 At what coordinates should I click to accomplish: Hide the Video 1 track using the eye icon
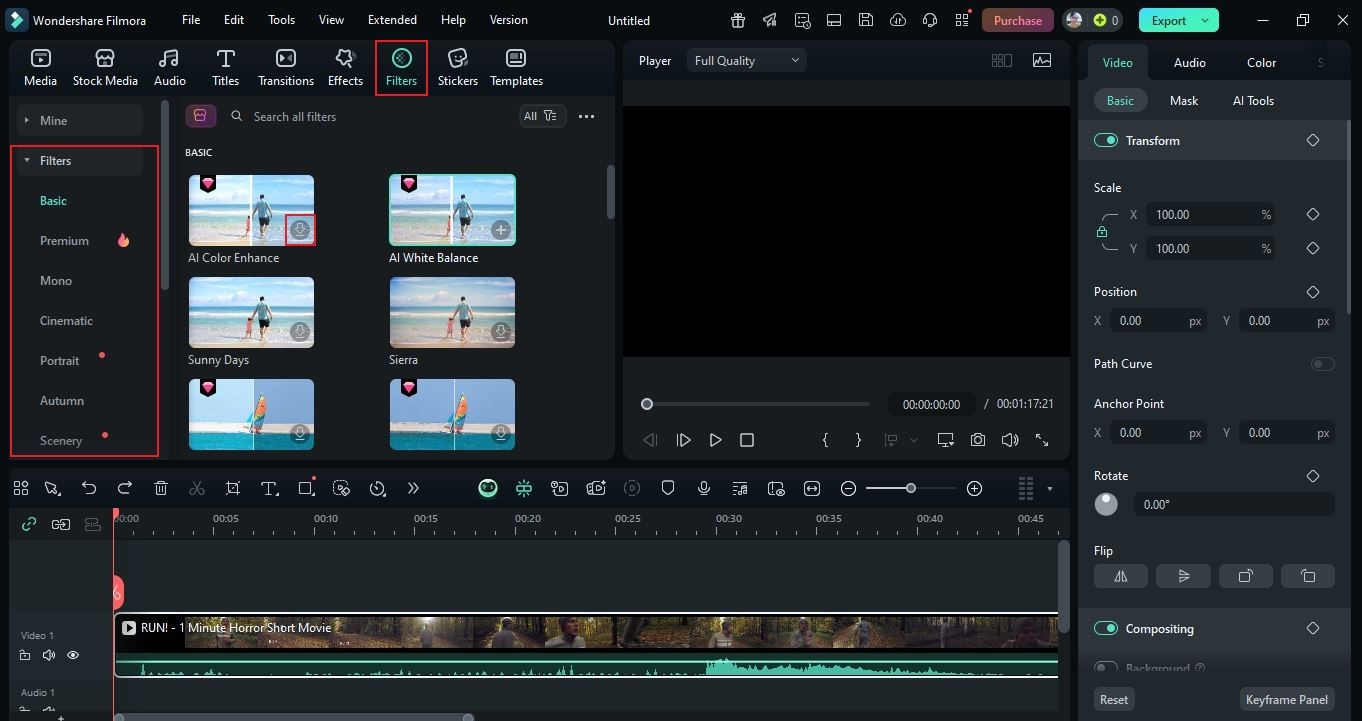(x=72, y=655)
